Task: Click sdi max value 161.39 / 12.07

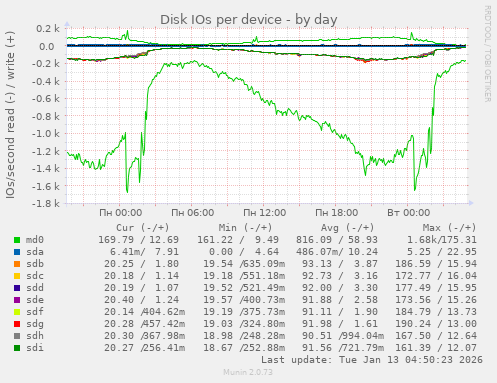Action: click(x=436, y=348)
